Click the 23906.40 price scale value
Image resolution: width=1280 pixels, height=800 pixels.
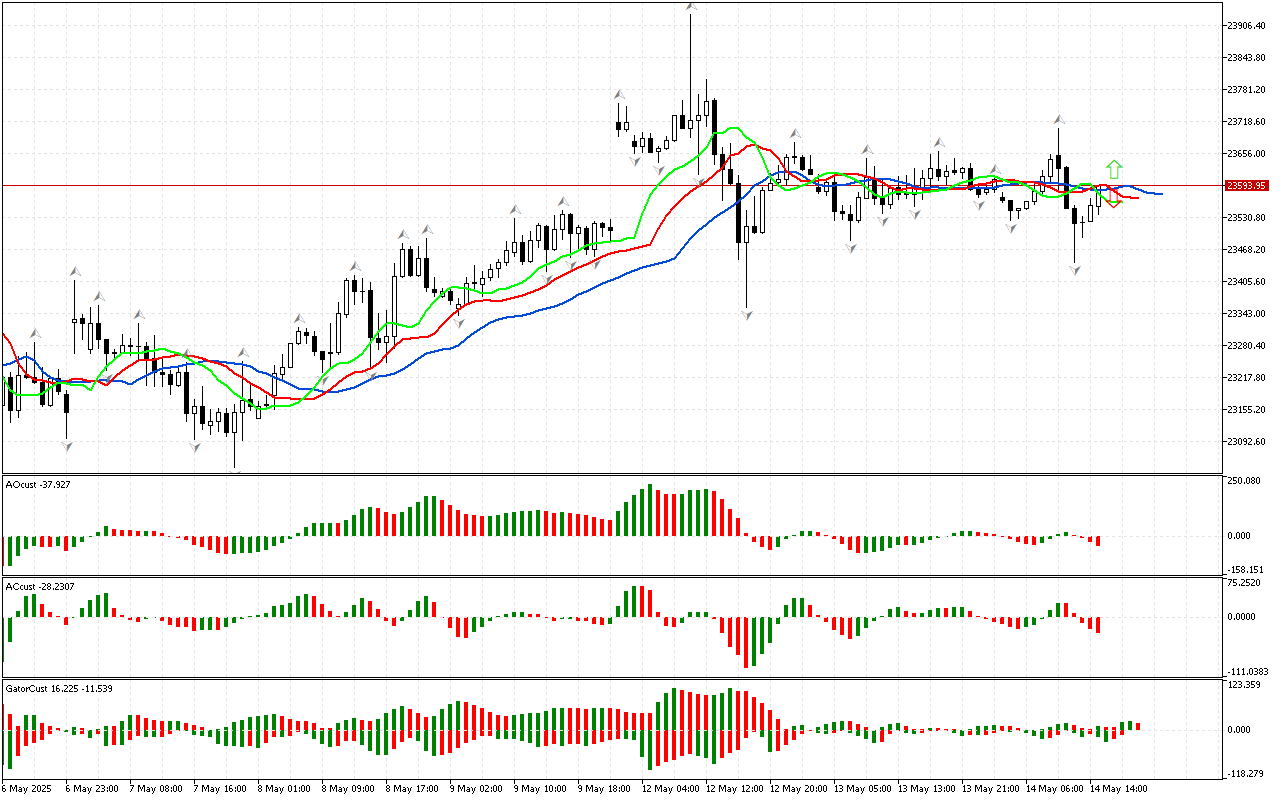tap(1246, 25)
